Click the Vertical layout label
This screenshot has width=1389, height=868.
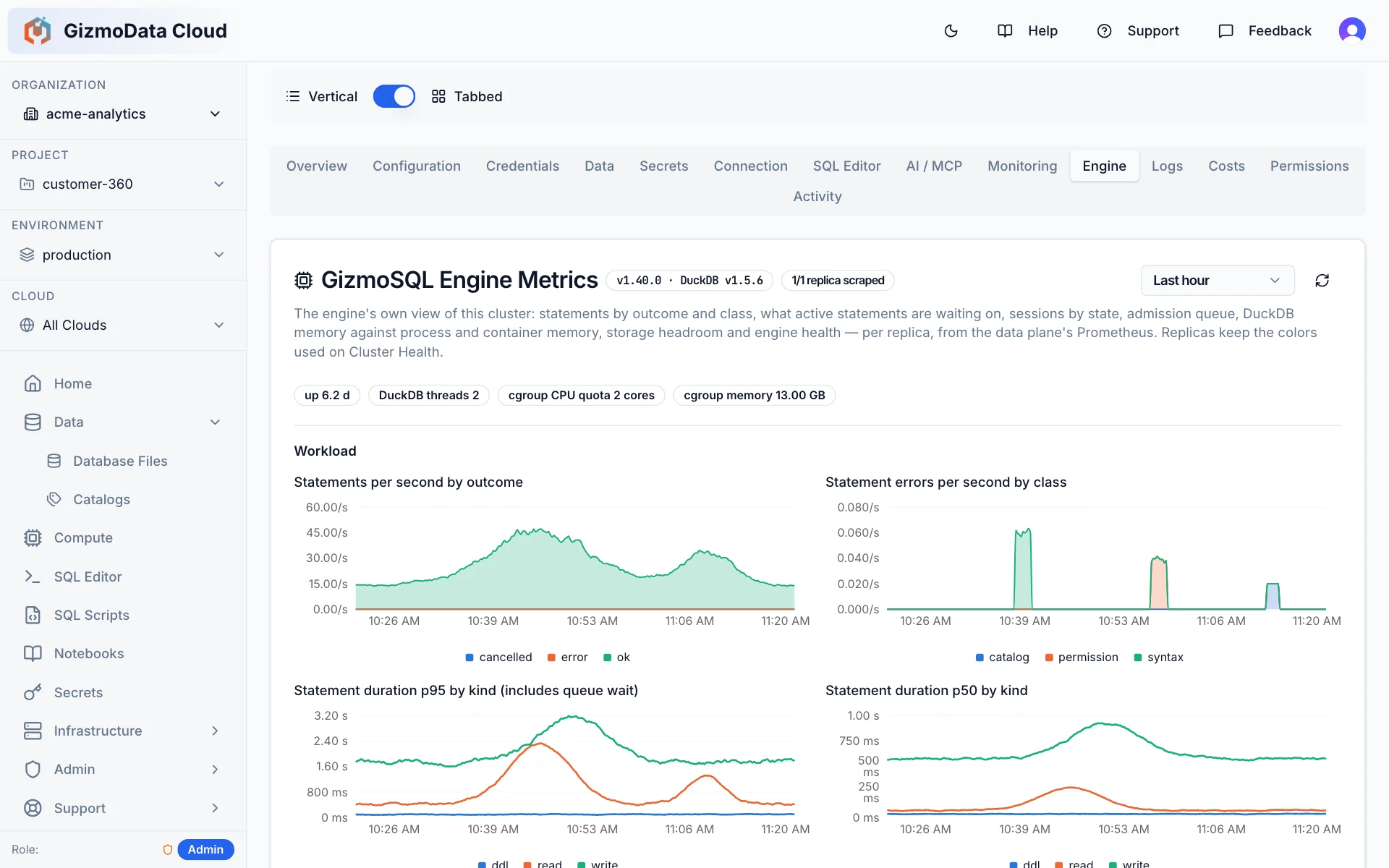click(333, 96)
